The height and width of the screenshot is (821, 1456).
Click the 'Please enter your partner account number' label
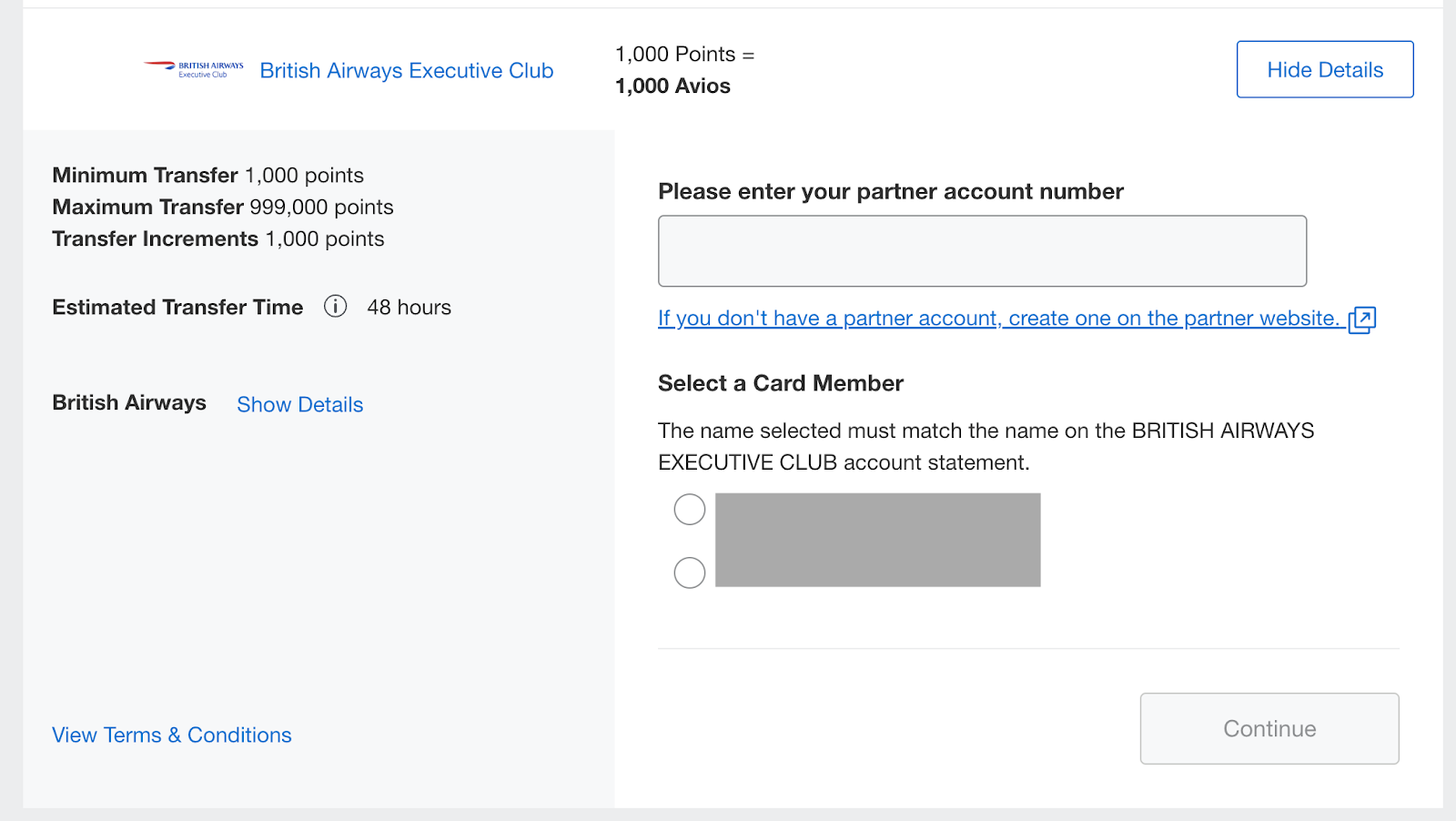coord(890,191)
